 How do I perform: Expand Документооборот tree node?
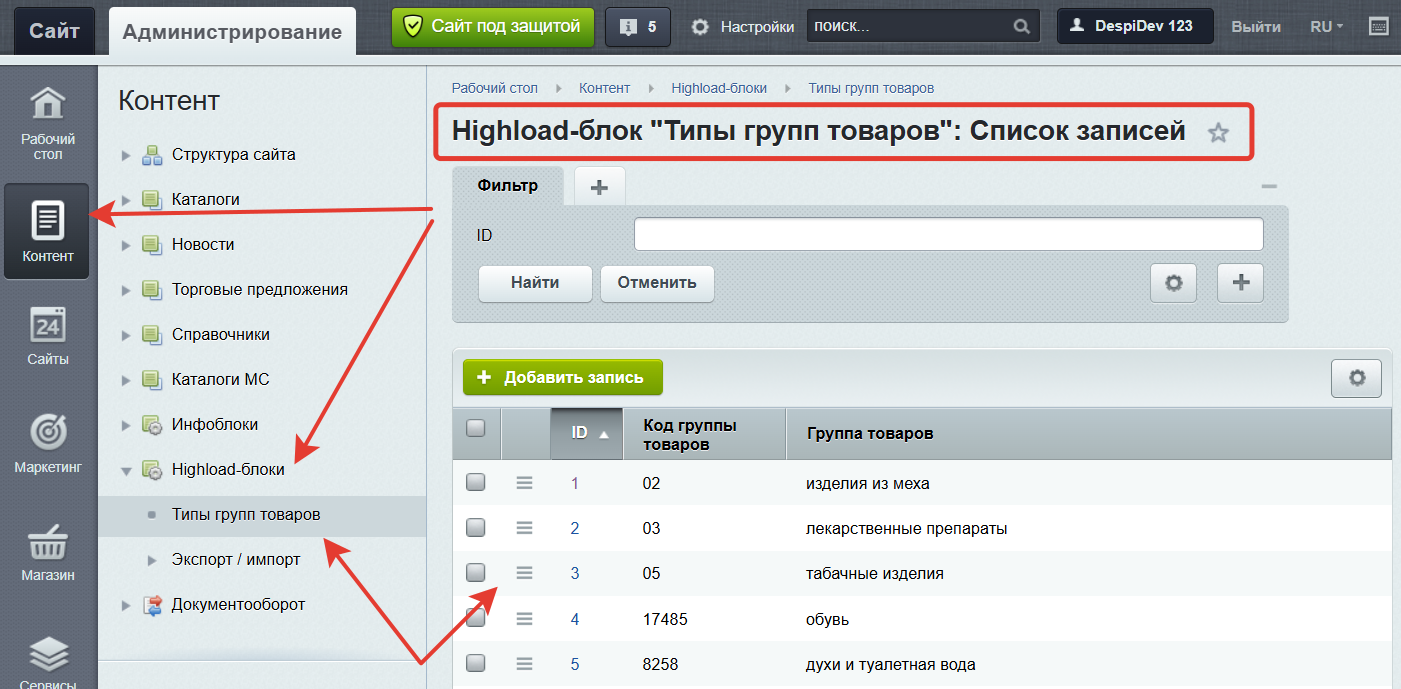point(126,605)
